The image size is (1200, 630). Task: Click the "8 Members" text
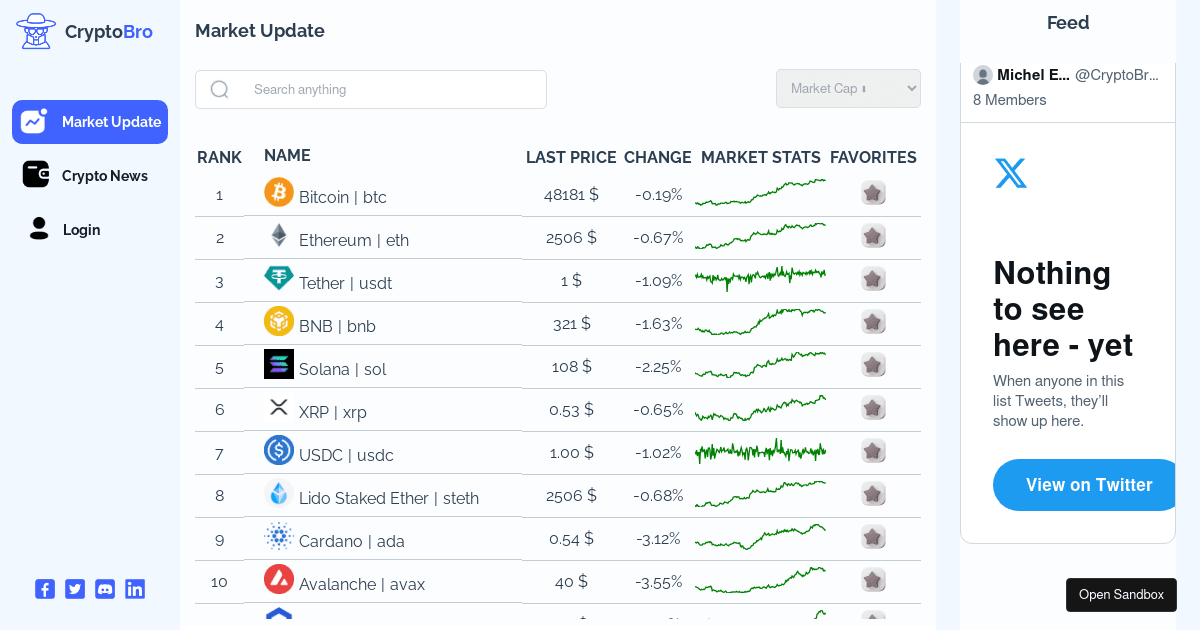coord(1010,100)
